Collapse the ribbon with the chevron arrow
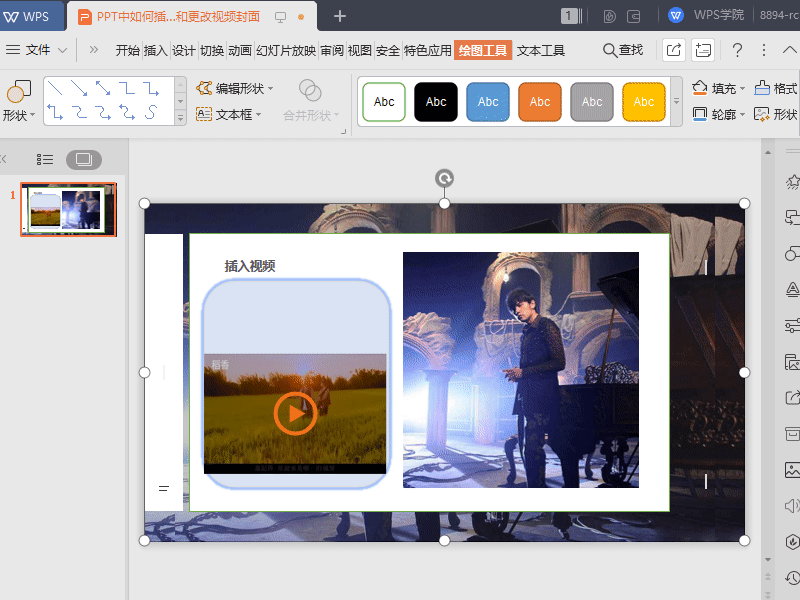This screenshot has height=600, width=800. tap(788, 48)
